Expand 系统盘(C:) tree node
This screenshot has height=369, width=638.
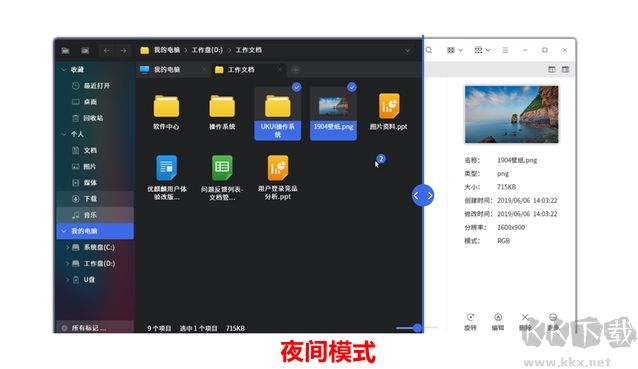pos(67,247)
